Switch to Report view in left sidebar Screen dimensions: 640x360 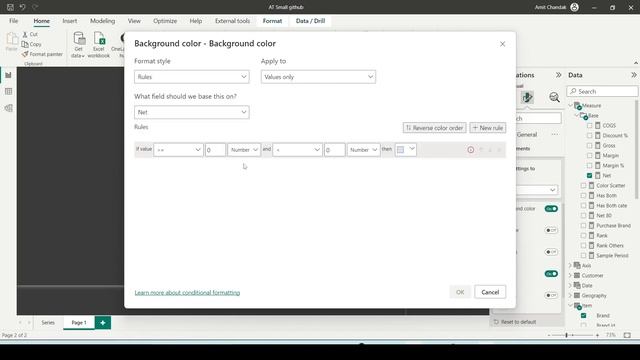(x=8, y=75)
